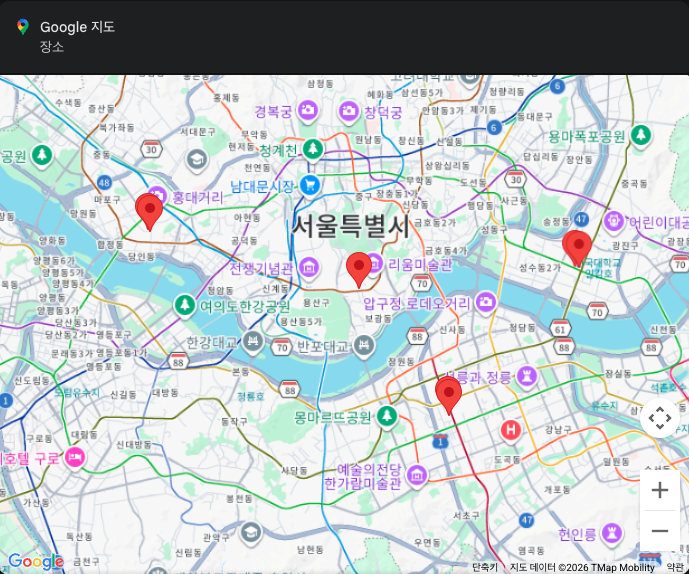The width and height of the screenshot is (689, 574).
Task: Click the 한강대교 bridge pin
Action: [253, 341]
